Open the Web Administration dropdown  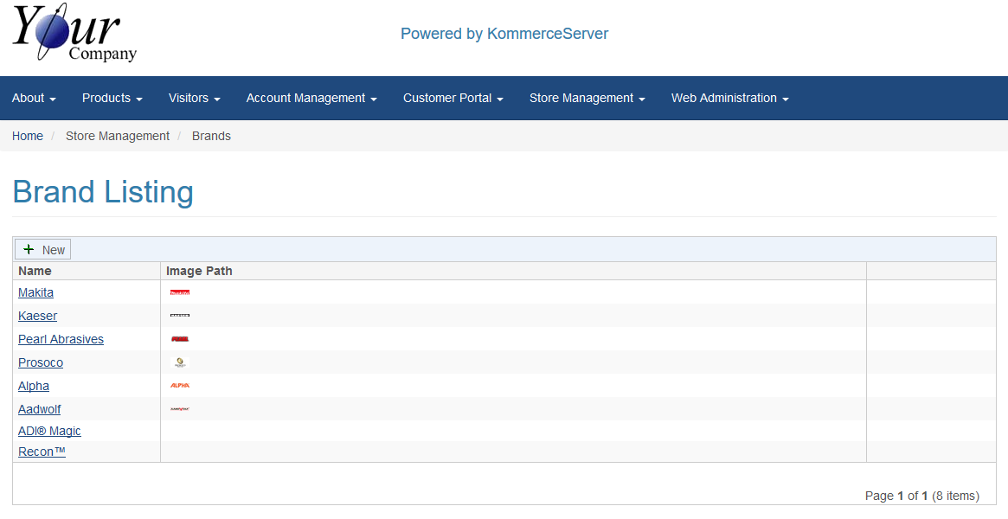(730, 98)
